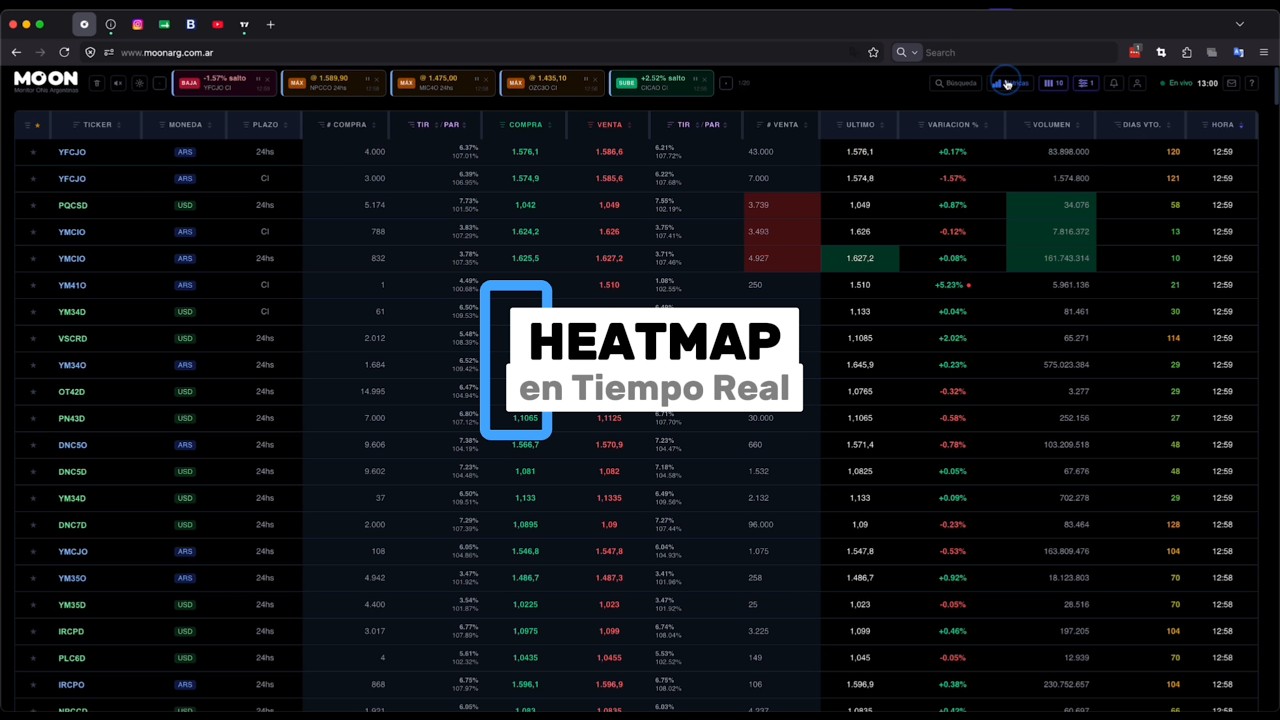Sort by the # COMPRA column arrows
1280x720 pixels.
(374, 125)
